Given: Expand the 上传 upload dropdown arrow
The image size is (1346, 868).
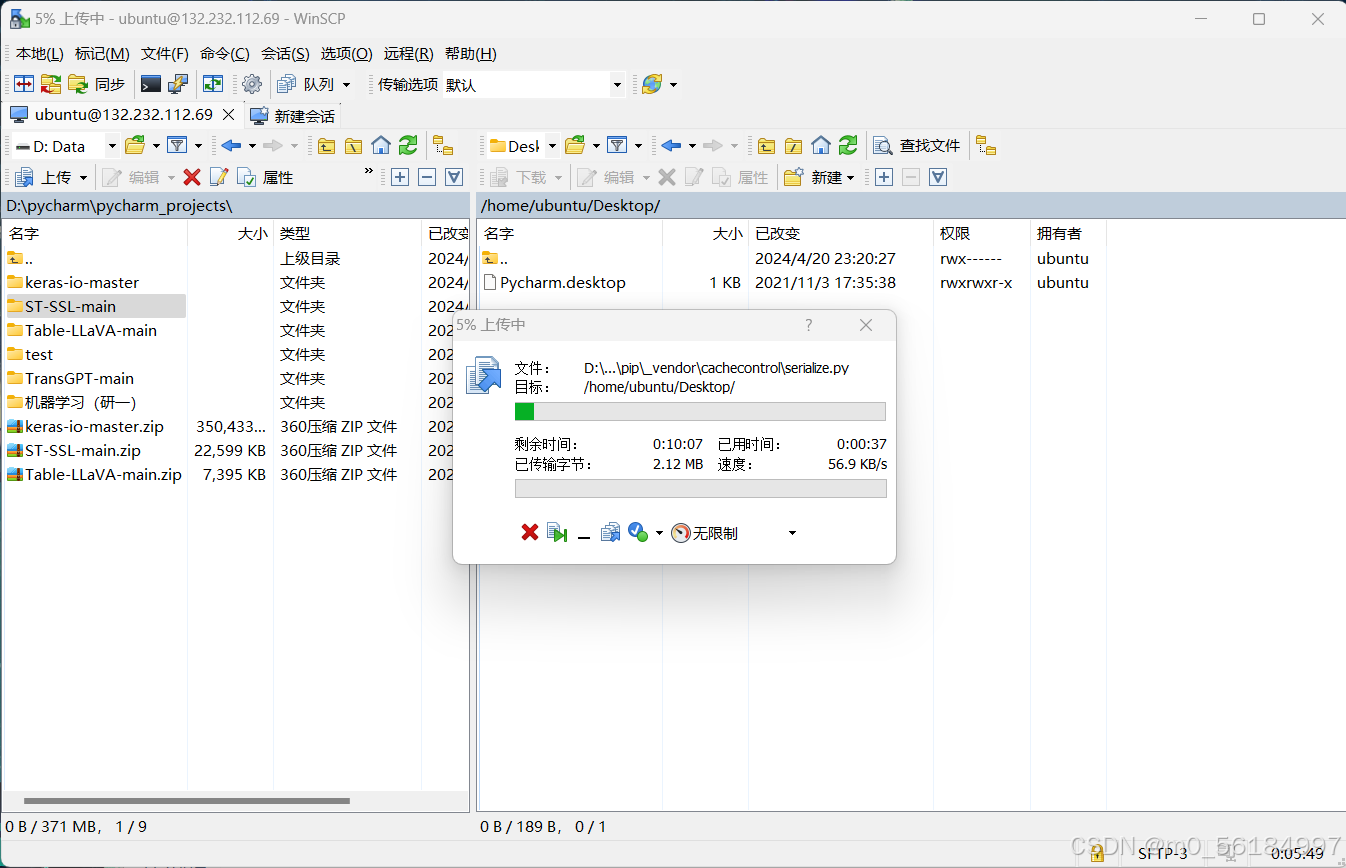Looking at the screenshot, I should [83, 177].
